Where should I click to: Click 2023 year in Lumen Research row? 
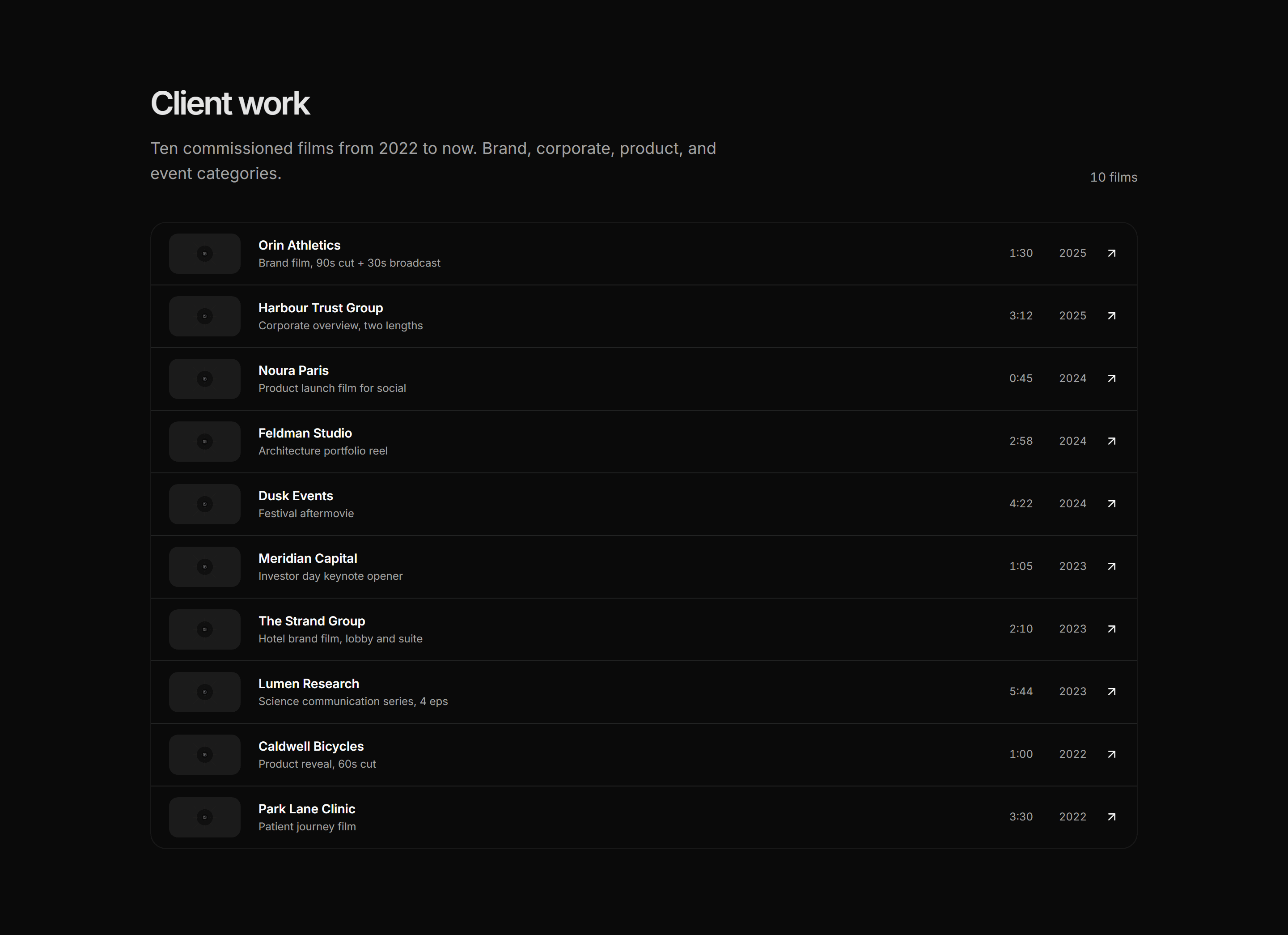tap(1073, 692)
